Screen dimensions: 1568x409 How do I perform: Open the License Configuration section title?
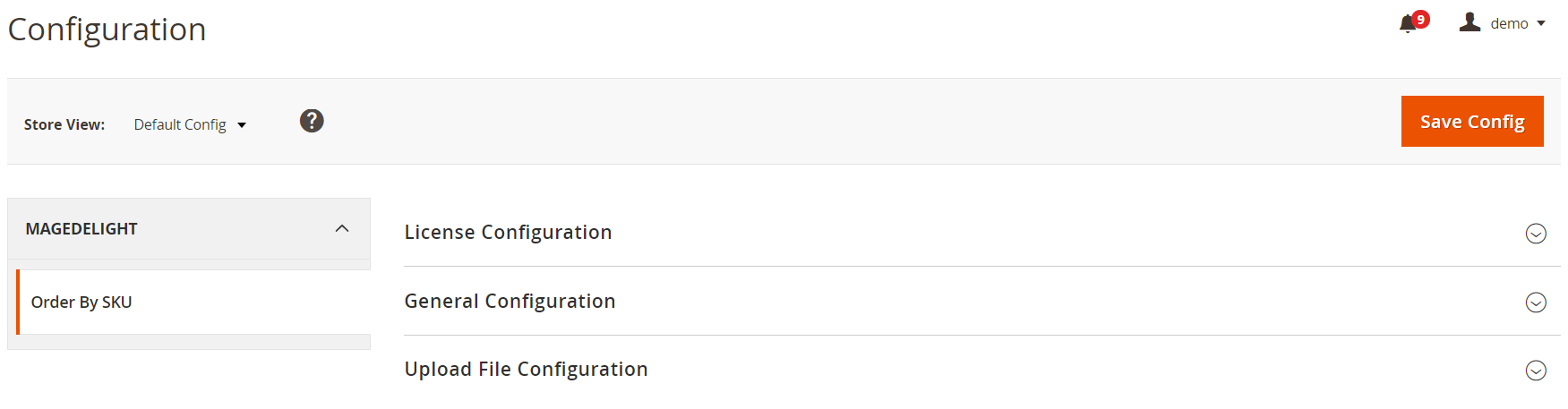508,233
